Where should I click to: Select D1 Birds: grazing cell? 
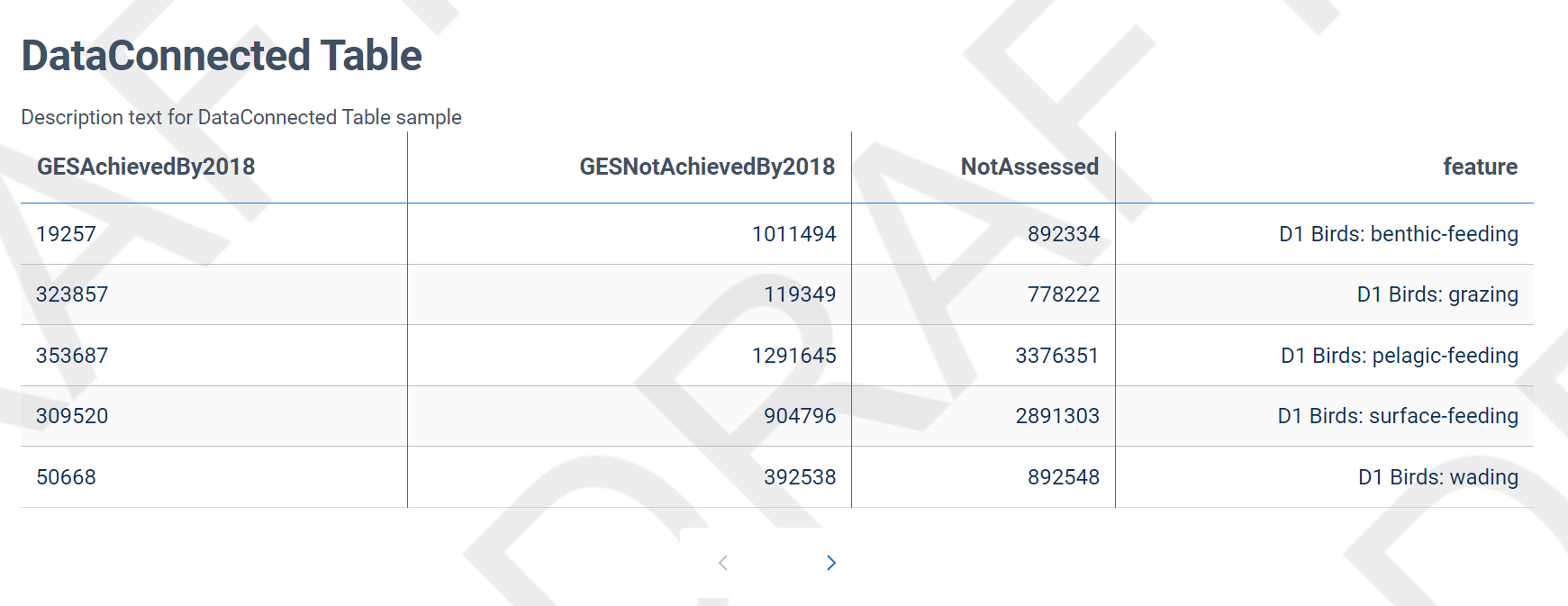tap(1437, 294)
